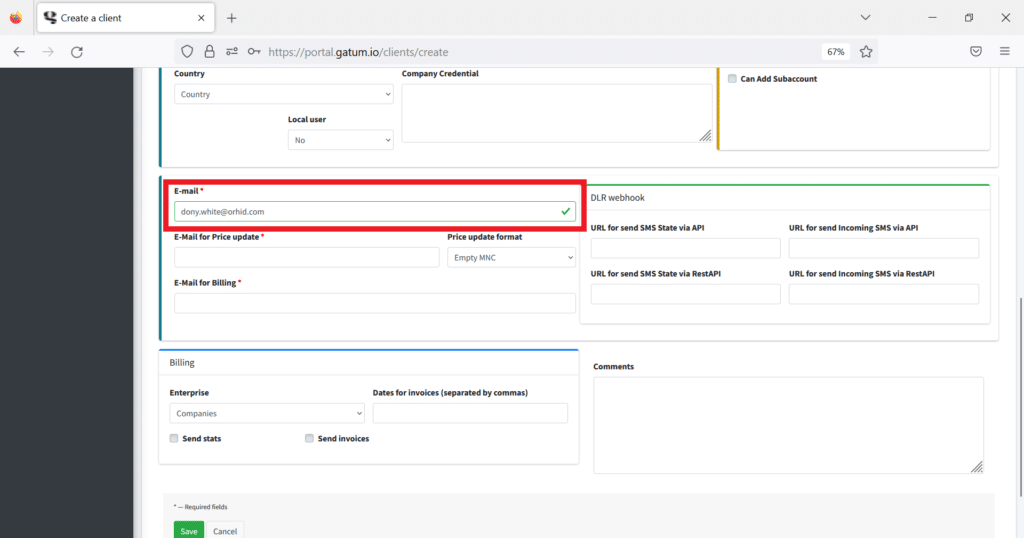Viewport: 1024px width, 538px height.
Task: Open site permissions icon in address bar
Action: (232, 52)
